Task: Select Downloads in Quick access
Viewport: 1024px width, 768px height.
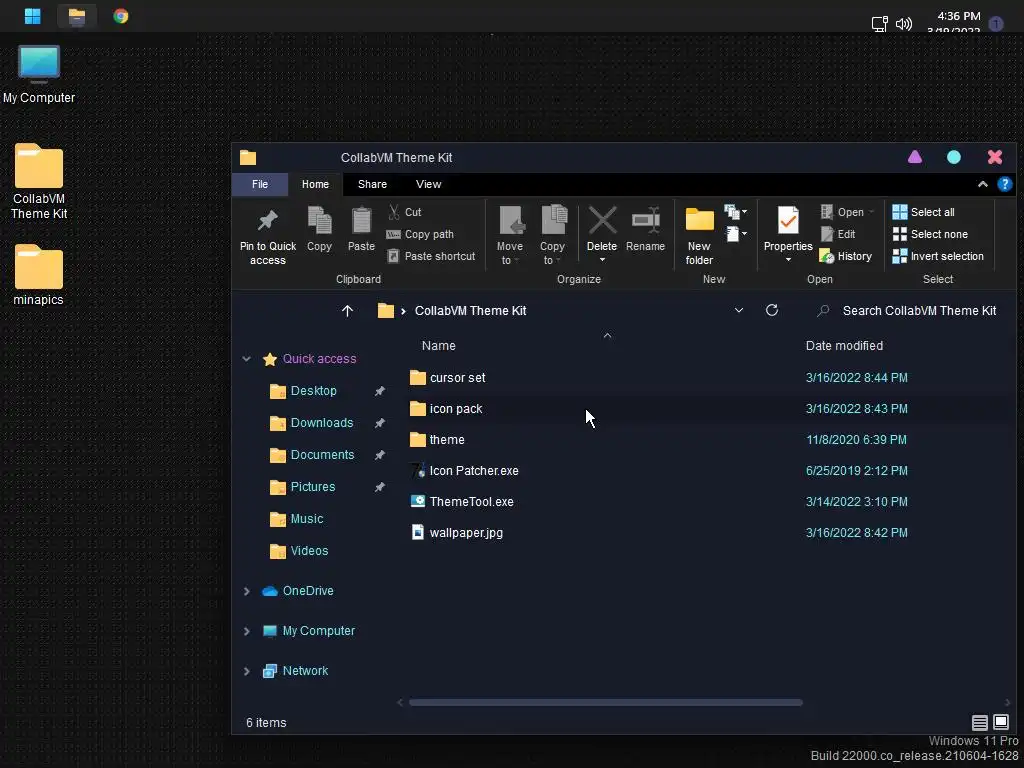Action: click(x=322, y=423)
